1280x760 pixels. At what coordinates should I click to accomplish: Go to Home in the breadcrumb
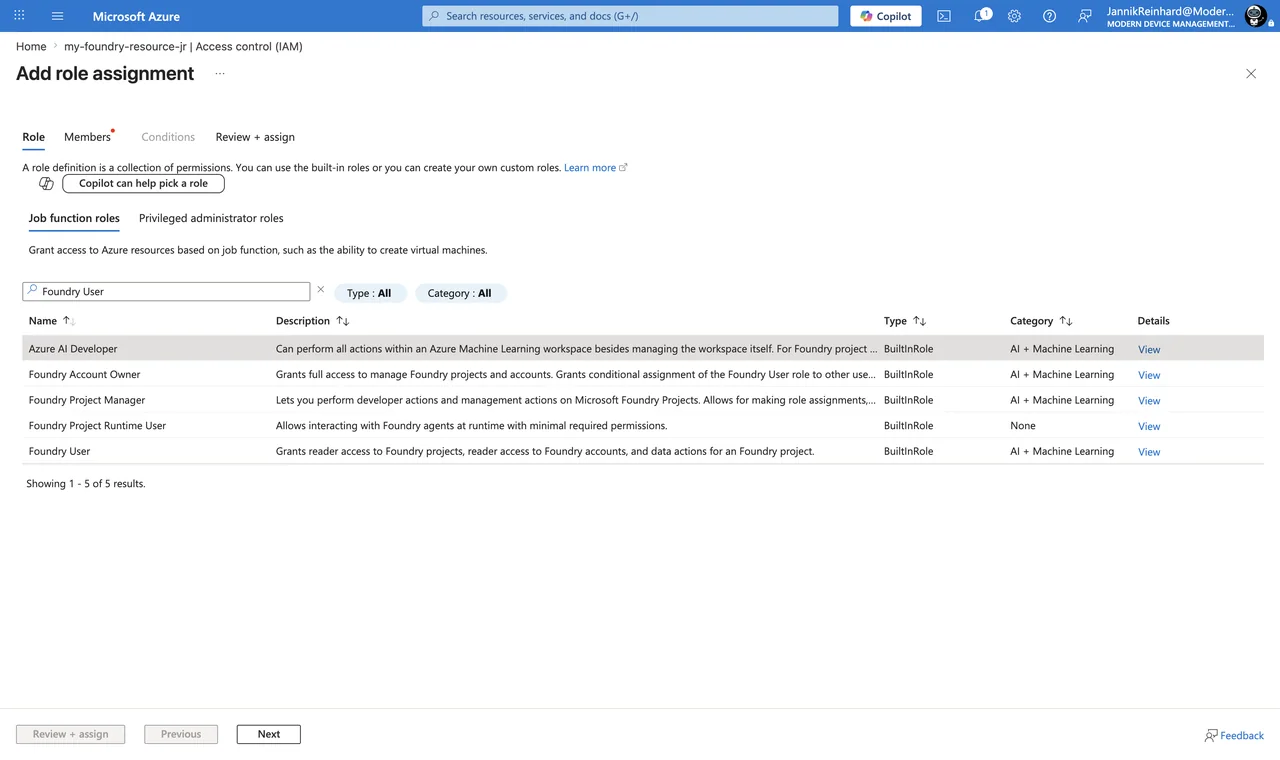[x=31, y=47]
